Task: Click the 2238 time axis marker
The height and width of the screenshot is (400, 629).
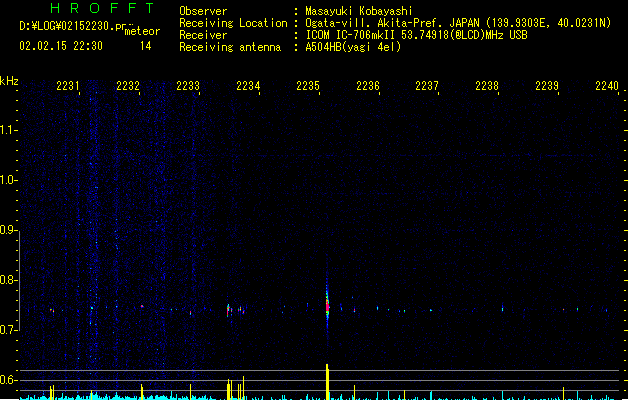Action: pyautogui.click(x=487, y=85)
